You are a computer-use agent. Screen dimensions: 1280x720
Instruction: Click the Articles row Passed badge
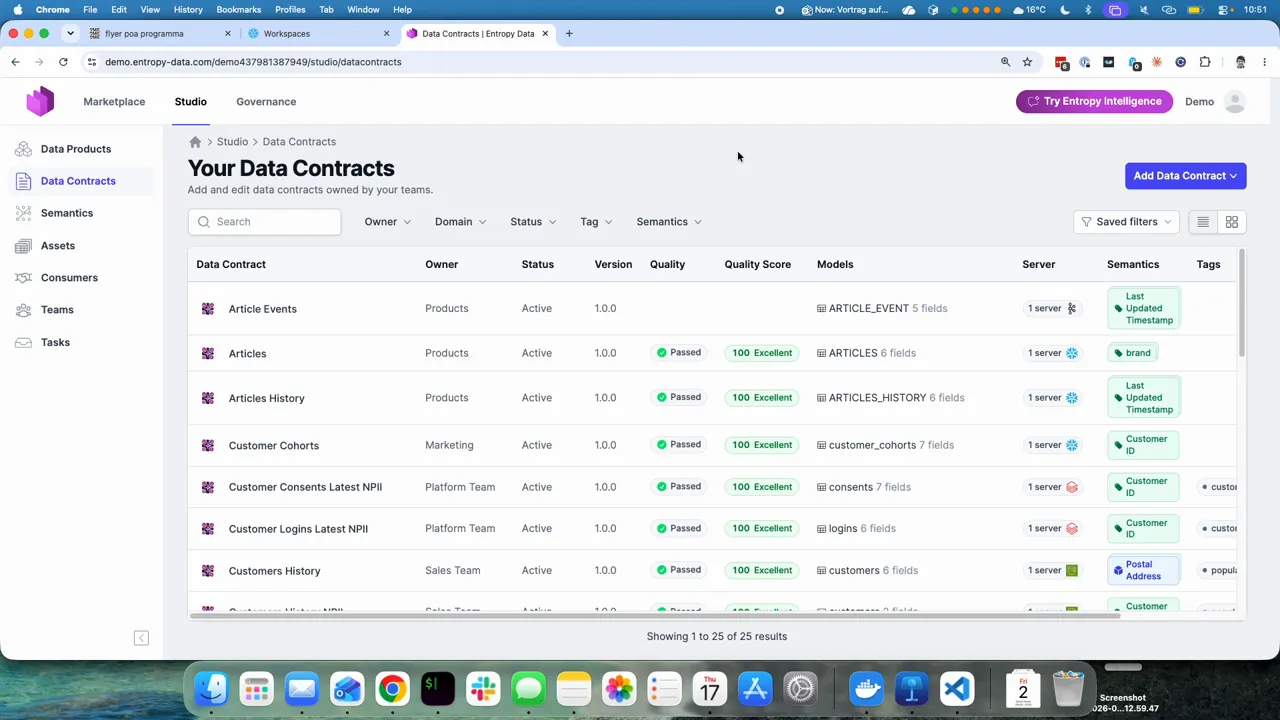tap(678, 353)
